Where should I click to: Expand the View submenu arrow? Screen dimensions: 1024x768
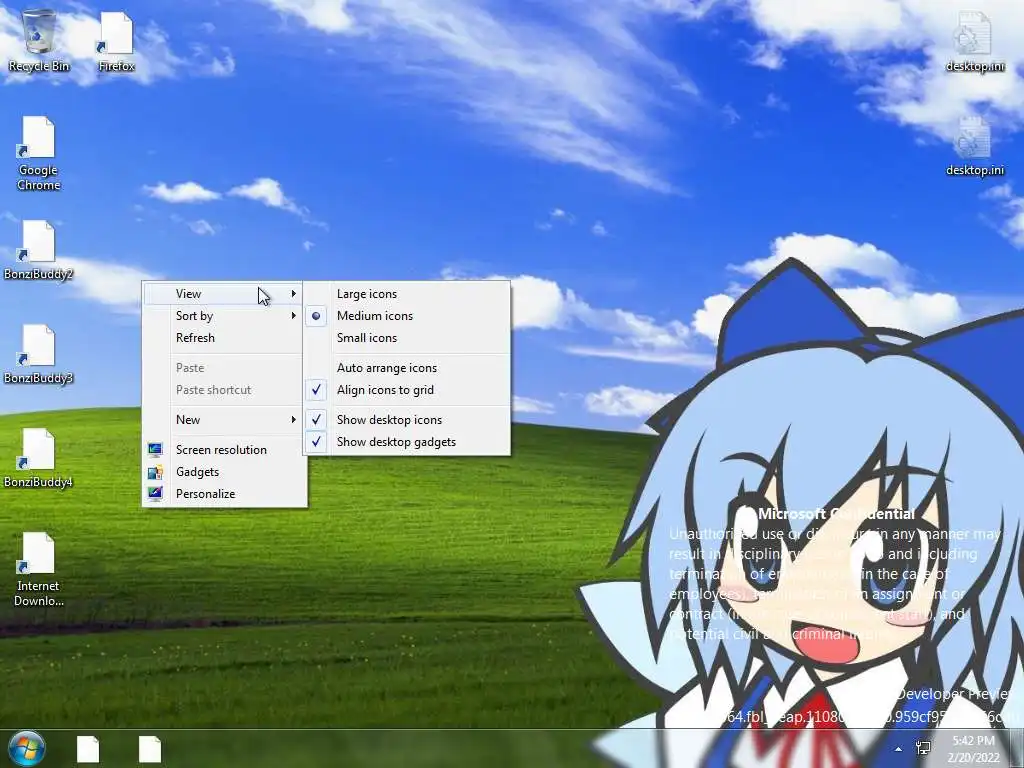point(294,294)
